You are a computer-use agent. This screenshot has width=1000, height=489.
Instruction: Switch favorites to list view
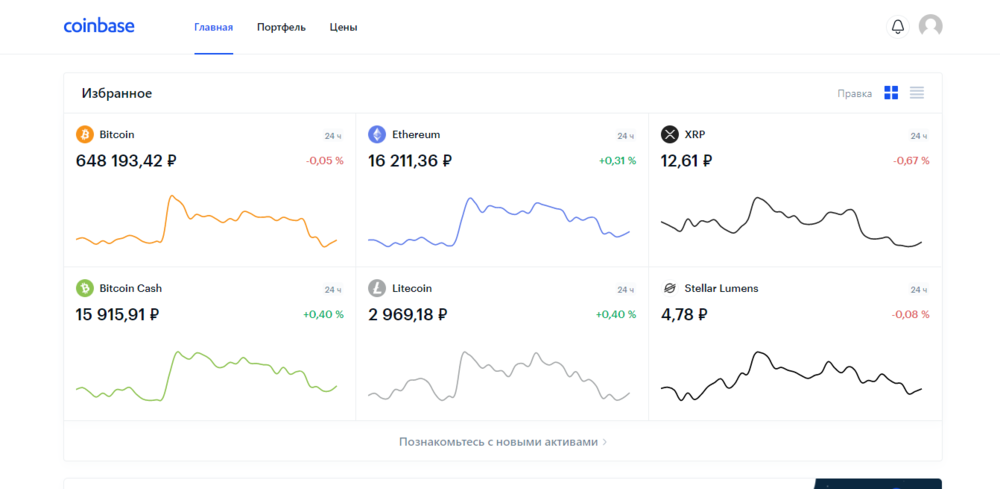tap(916, 93)
